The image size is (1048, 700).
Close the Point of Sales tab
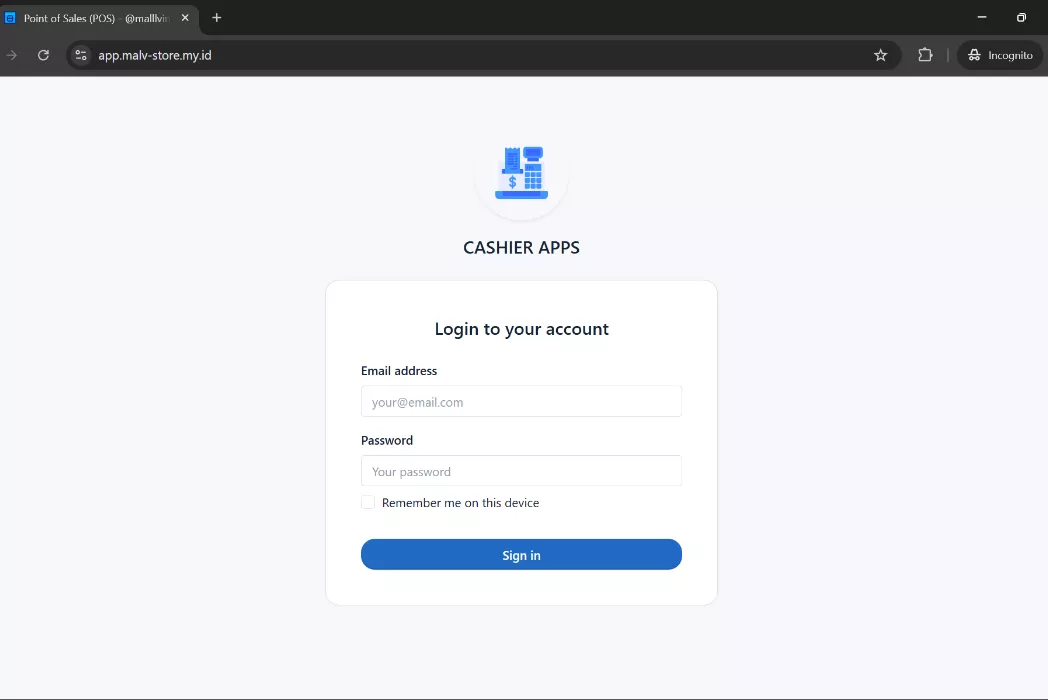click(x=185, y=18)
